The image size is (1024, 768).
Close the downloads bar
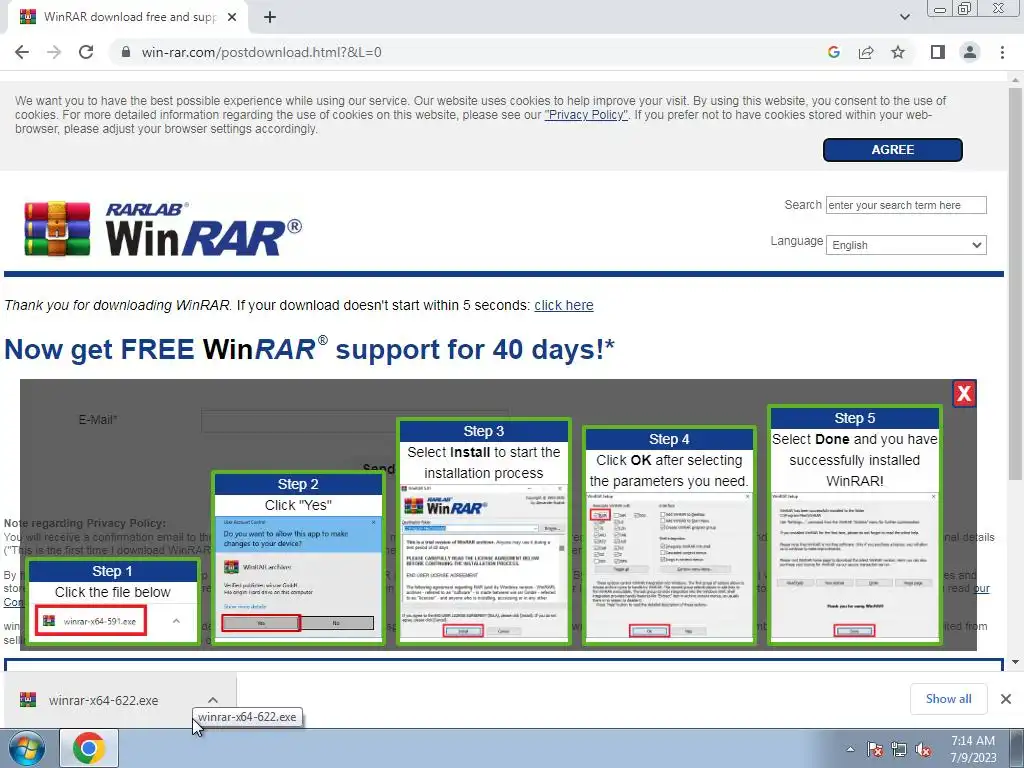coord(1006,699)
